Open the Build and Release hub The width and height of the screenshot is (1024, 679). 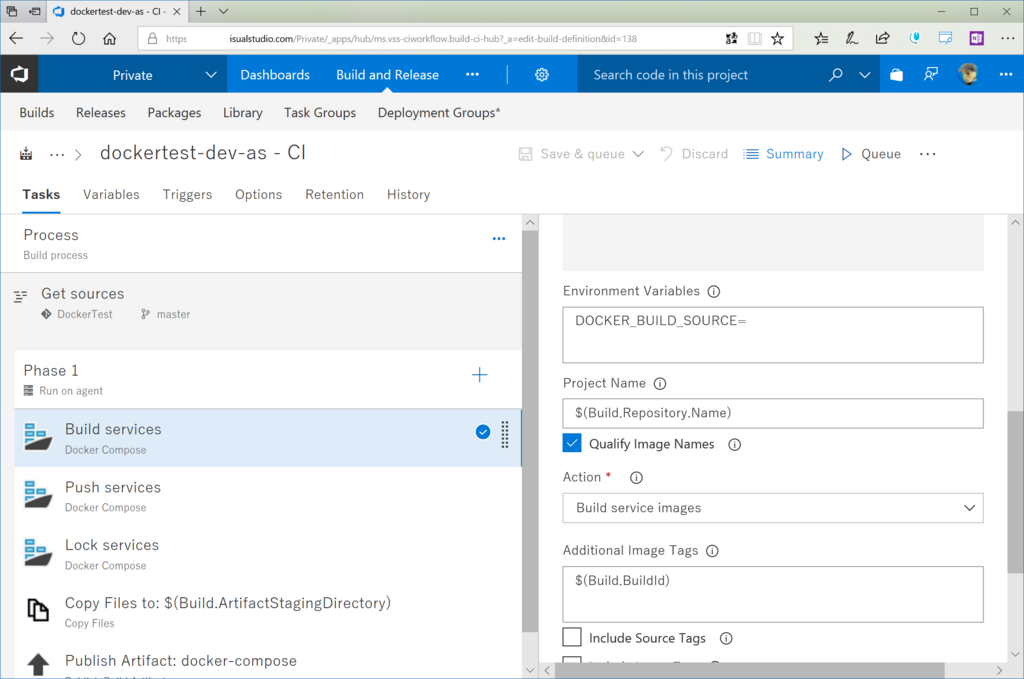387,74
